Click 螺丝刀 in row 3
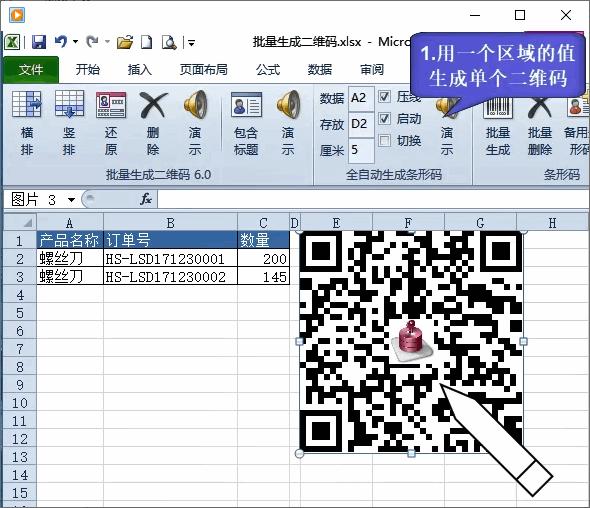Screen dimensions: 590x508 pos(70,277)
